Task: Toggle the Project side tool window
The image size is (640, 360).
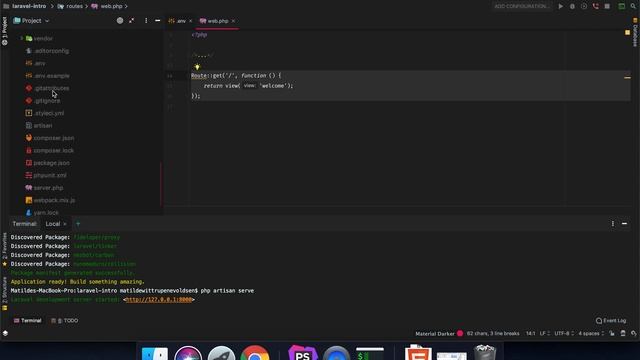Action: pos(4,31)
